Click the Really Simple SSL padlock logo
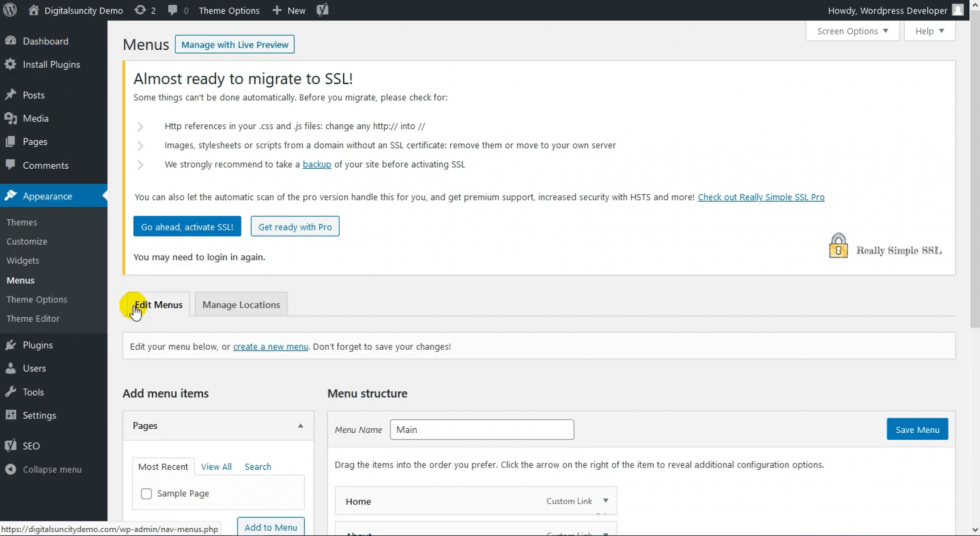Screen dimensions: 980x536 (x=838, y=246)
